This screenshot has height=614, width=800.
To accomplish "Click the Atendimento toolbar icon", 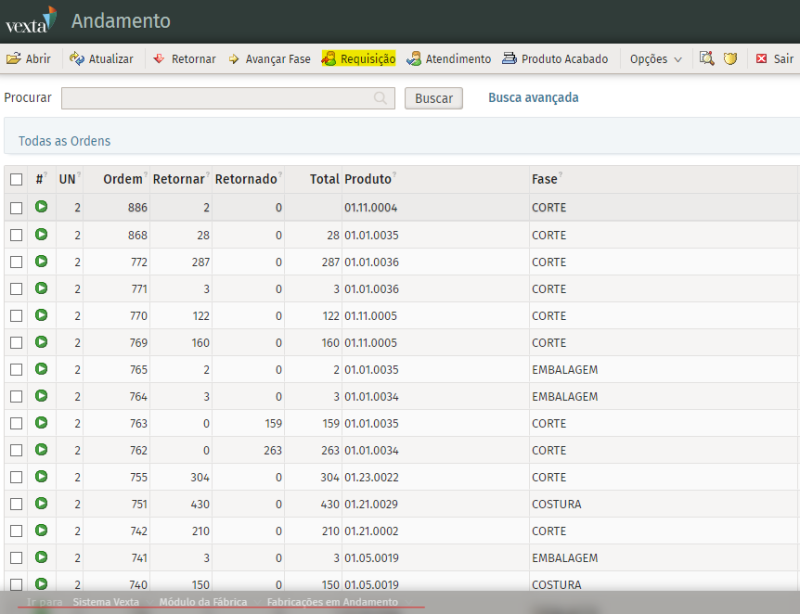I will tap(414, 59).
